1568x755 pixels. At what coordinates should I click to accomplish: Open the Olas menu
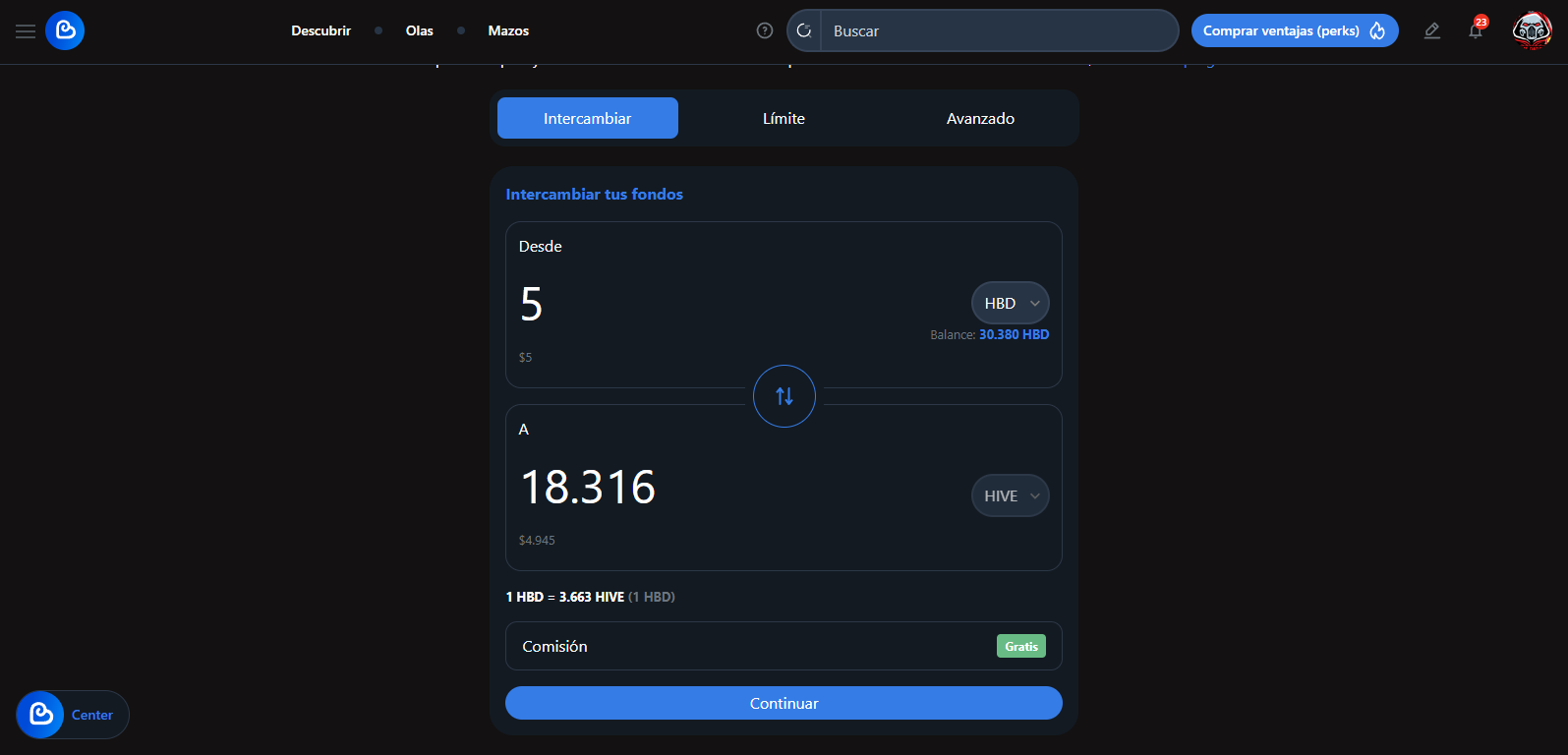point(420,30)
